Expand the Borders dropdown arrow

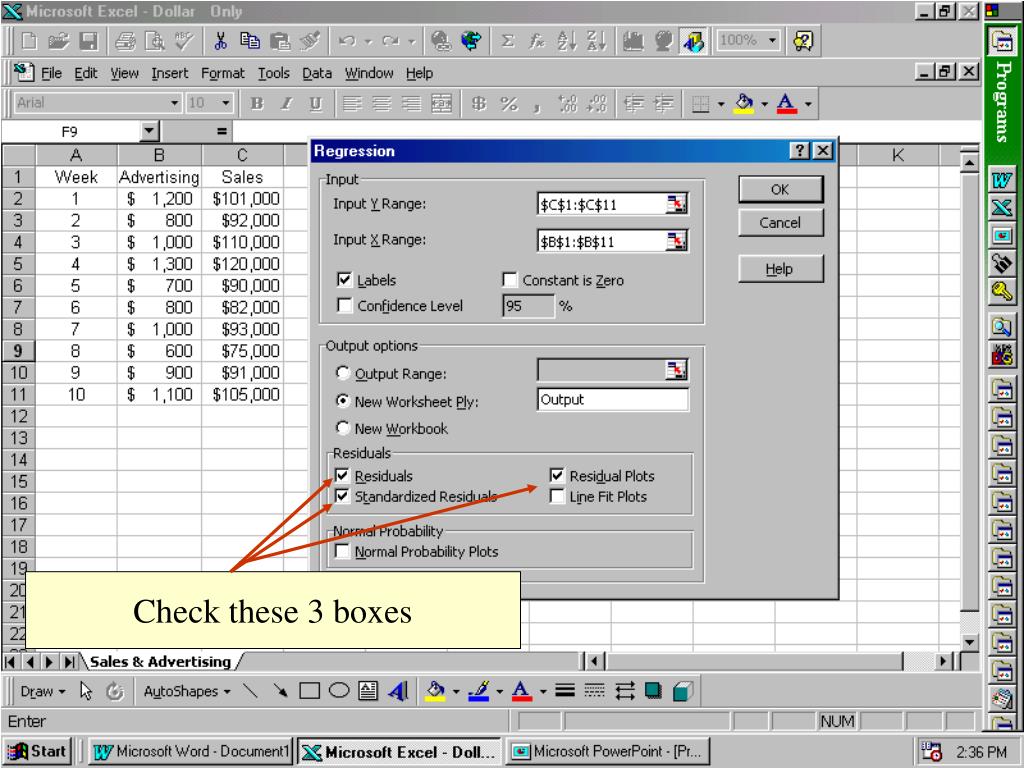point(721,103)
